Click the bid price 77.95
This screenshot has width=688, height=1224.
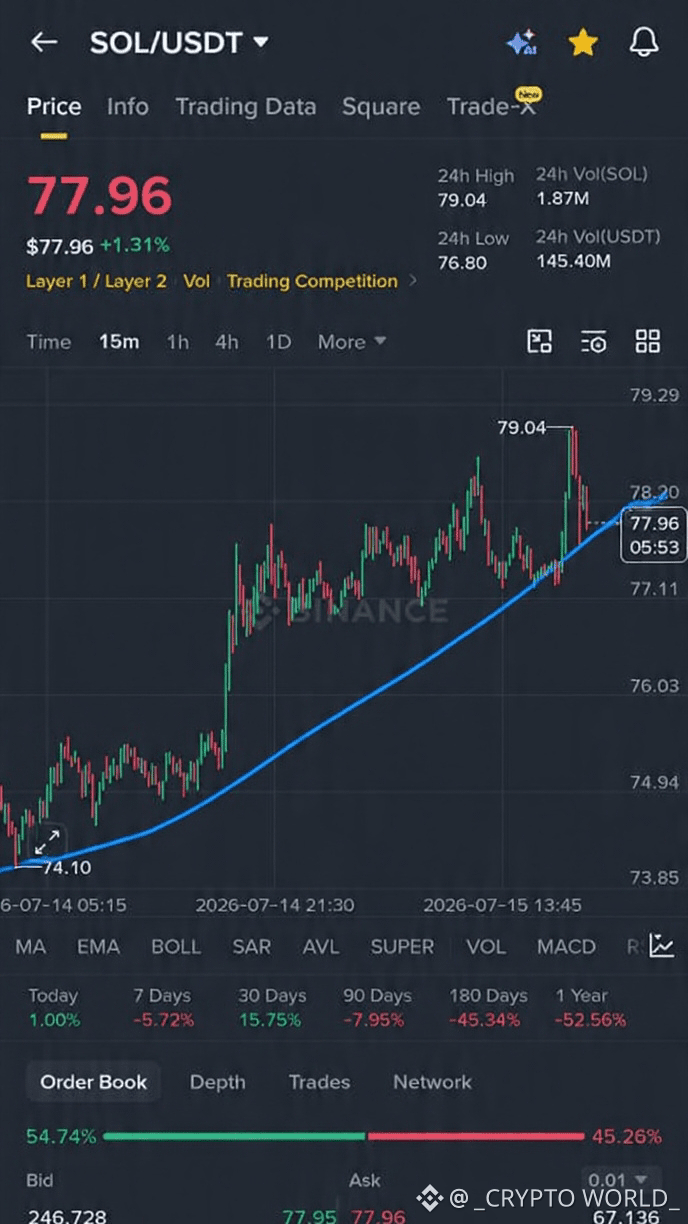coord(309,1216)
